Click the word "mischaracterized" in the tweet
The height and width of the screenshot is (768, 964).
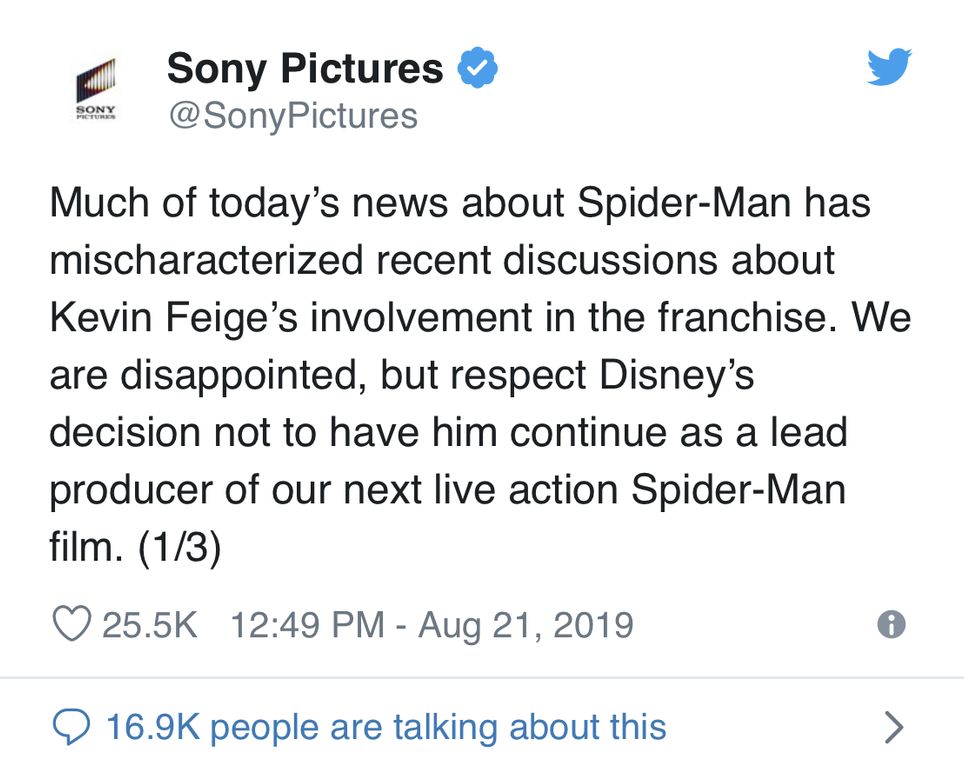205,260
